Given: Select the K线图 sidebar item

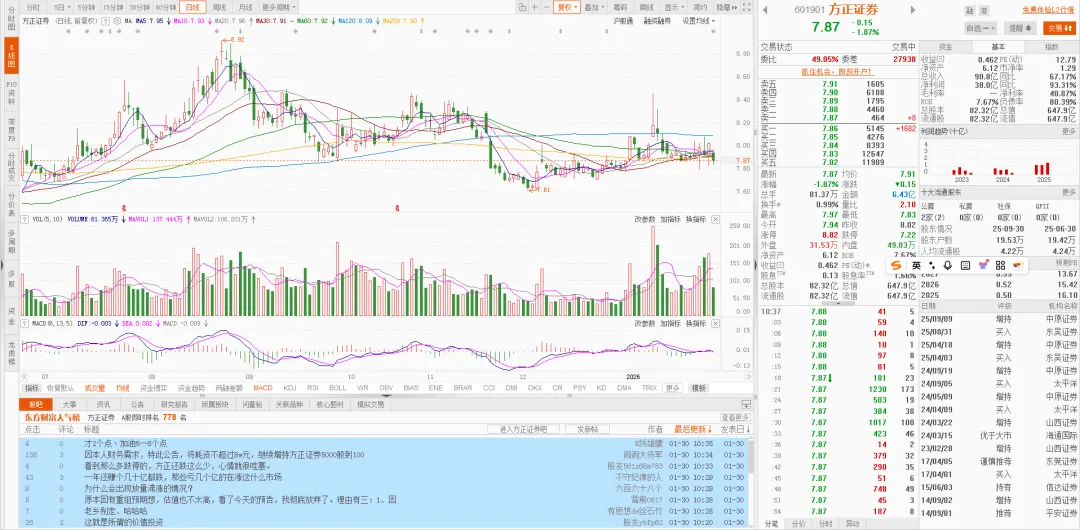Looking at the screenshot, I should [x=11, y=58].
